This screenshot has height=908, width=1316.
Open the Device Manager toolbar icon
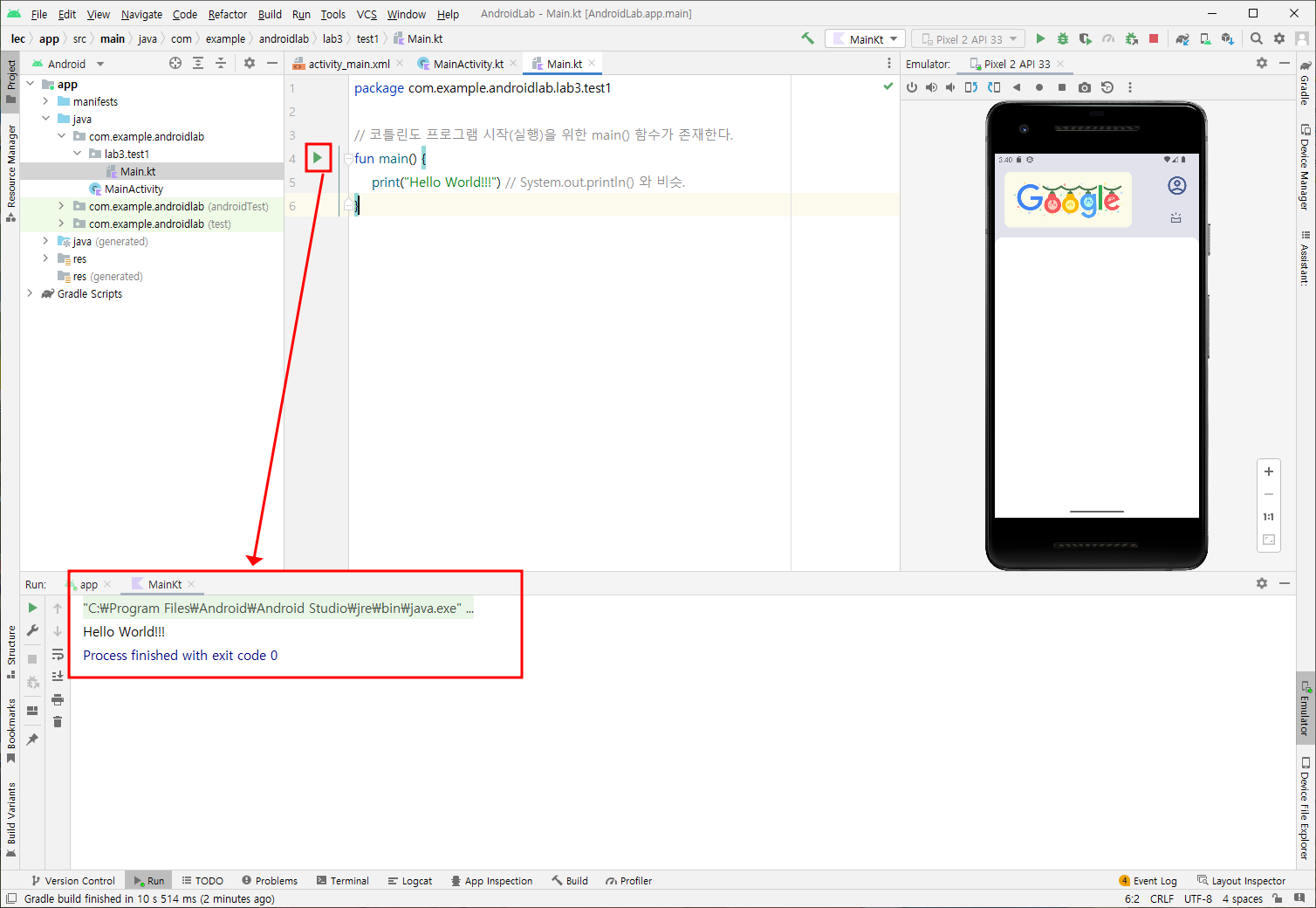1205,38
